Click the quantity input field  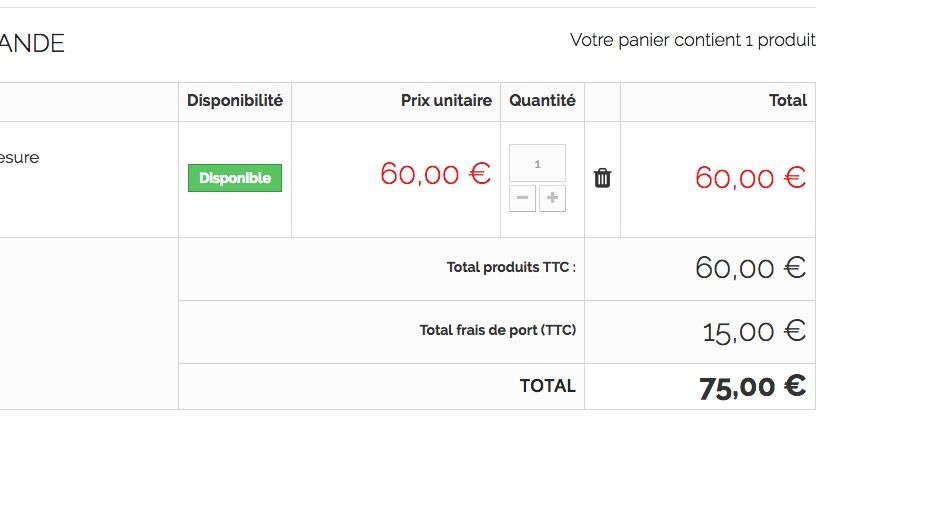pos(537,163)
